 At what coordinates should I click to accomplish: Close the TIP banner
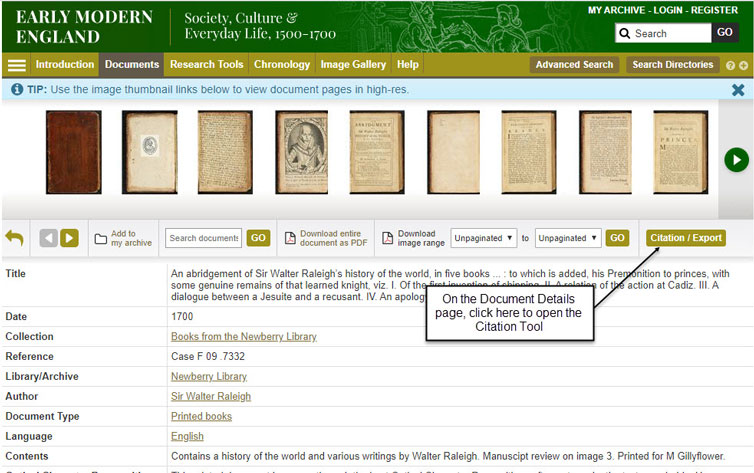click(x=738, y=90)
